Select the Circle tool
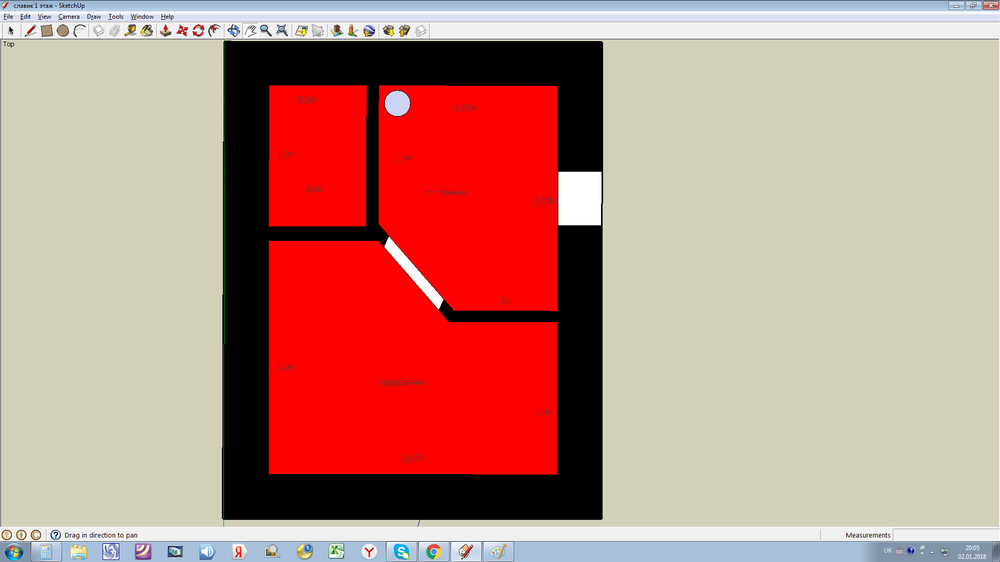Viewport: 1000px width, 562px height. tap(62, 31)
